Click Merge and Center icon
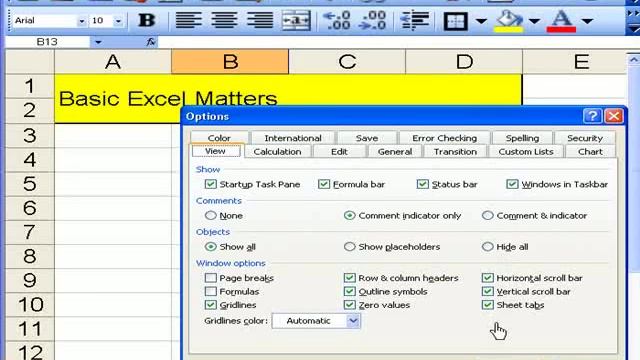The image size is (640, 360). [296, 20]
